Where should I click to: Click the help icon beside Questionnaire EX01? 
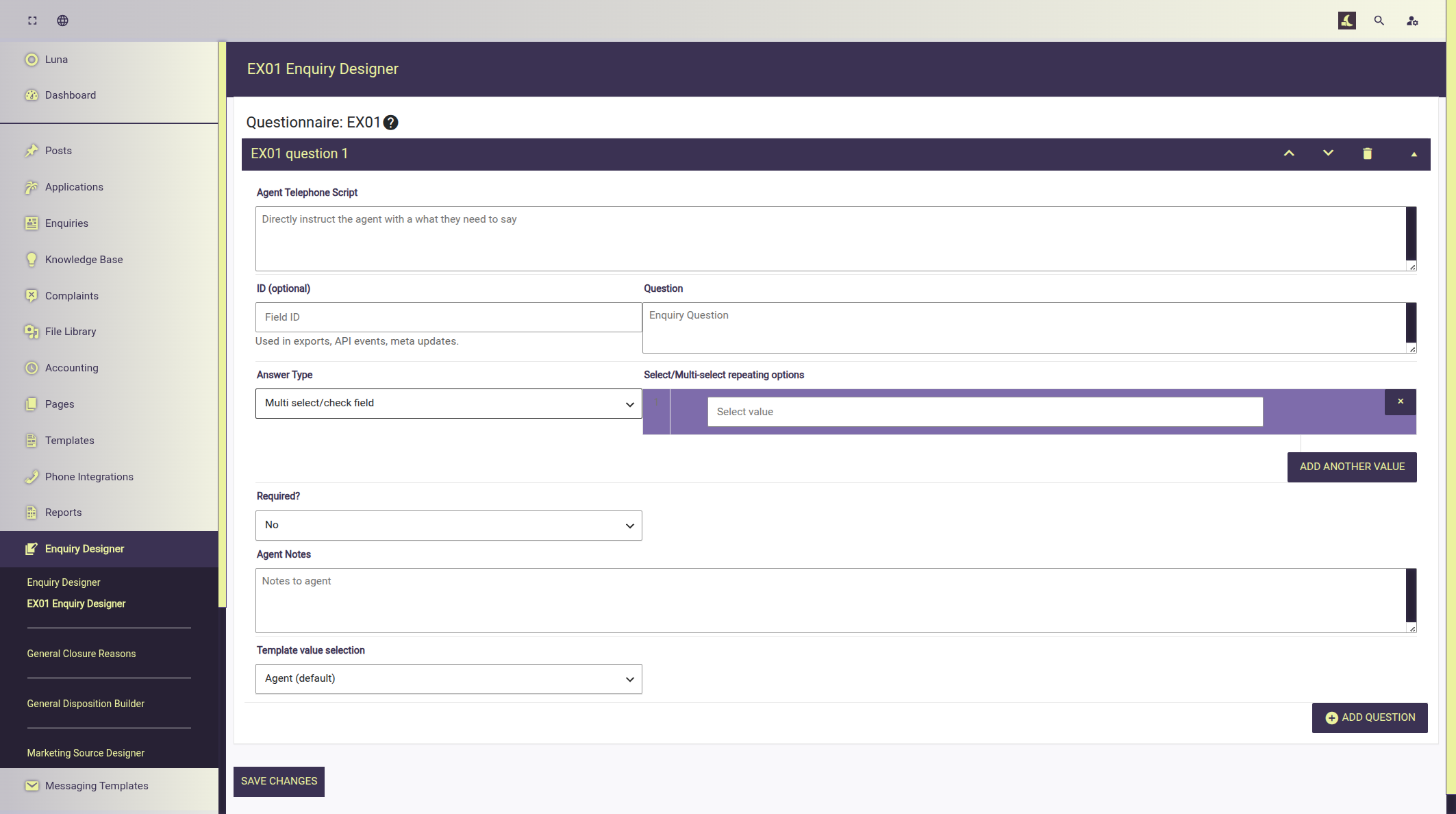(390, 123)
